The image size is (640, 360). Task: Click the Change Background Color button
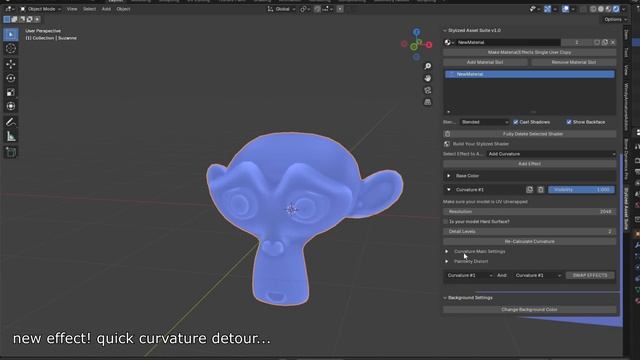[x=529, y=309]
